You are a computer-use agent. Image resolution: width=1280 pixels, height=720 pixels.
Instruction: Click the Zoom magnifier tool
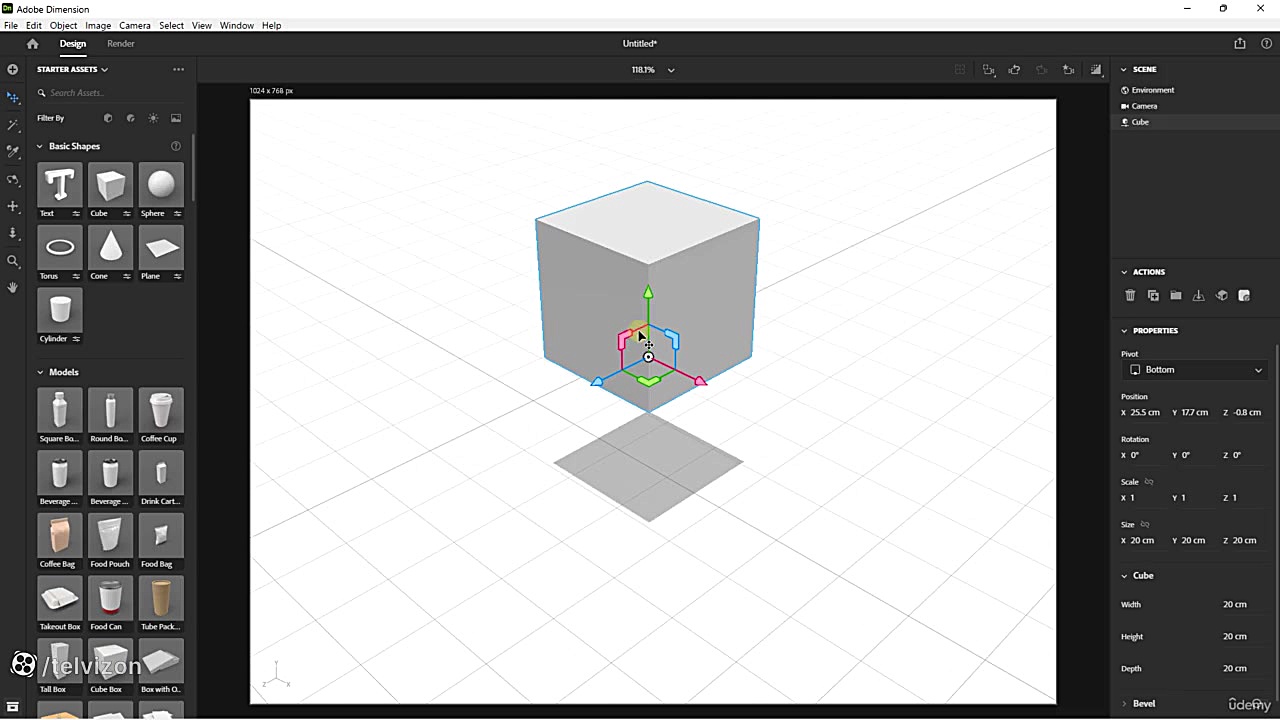tap(13, 261)
